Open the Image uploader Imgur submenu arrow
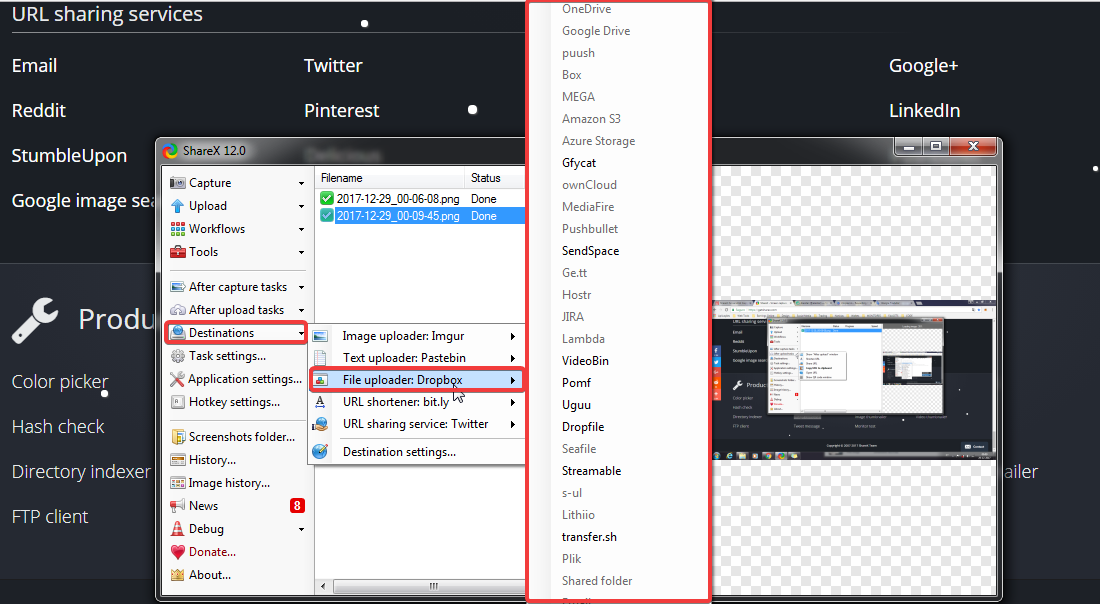 tap(513, 336)
